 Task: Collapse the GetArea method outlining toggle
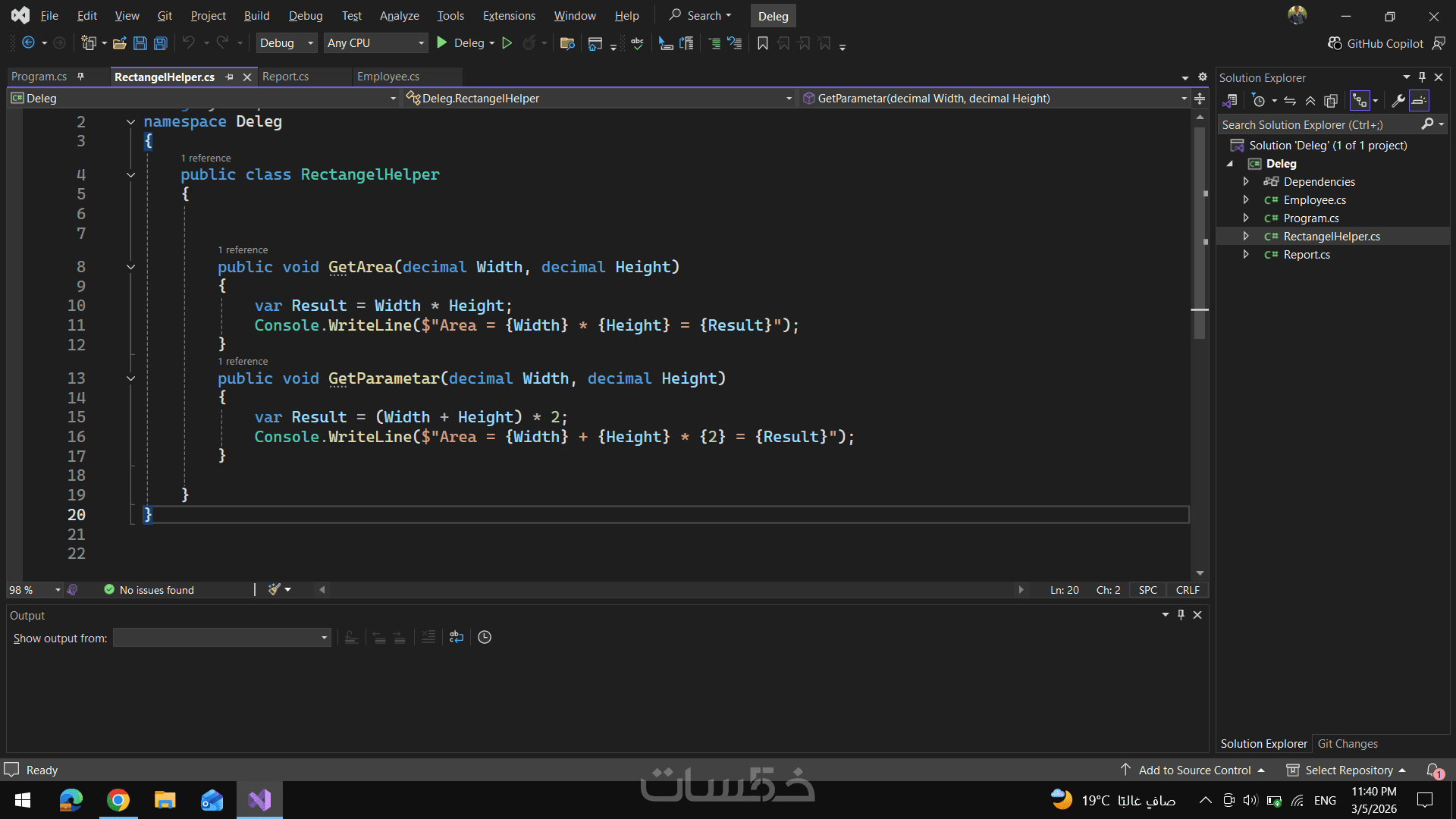[130, 267]
